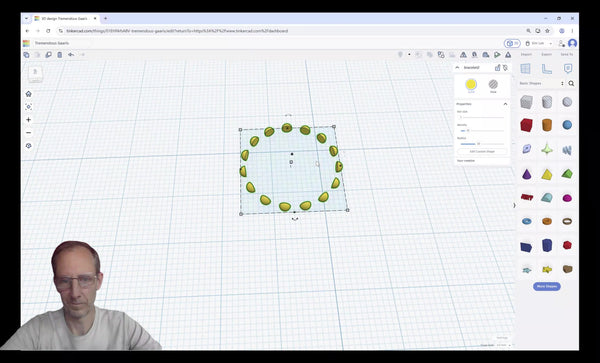
Task: Reload the browser page
Action: (x=48, y=31)
